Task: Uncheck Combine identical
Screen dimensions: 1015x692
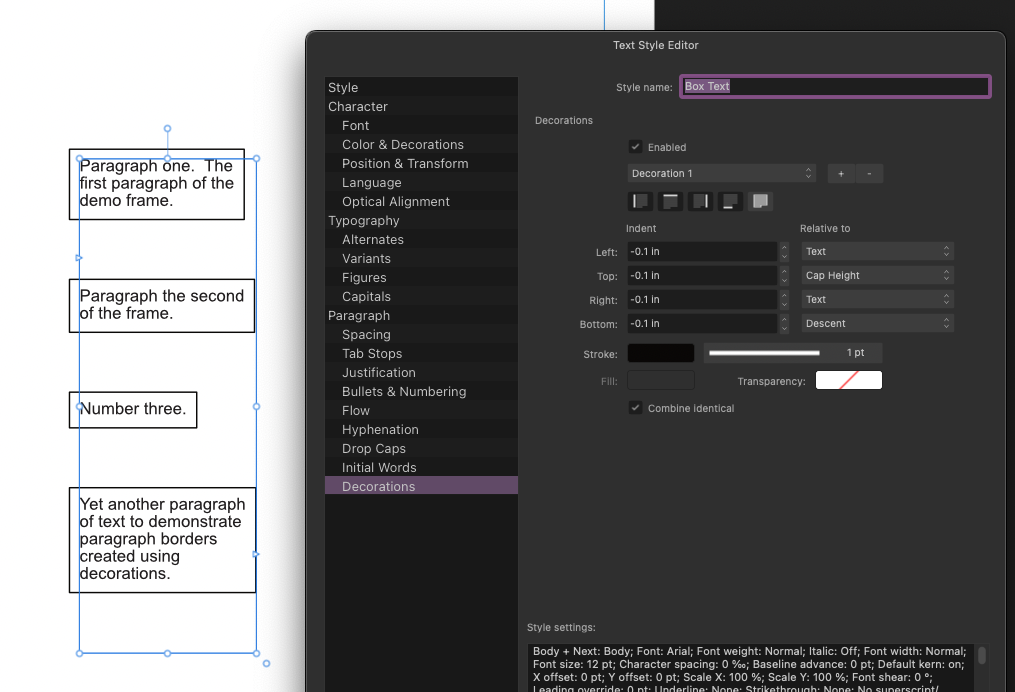Action: [x=636, y=408]
